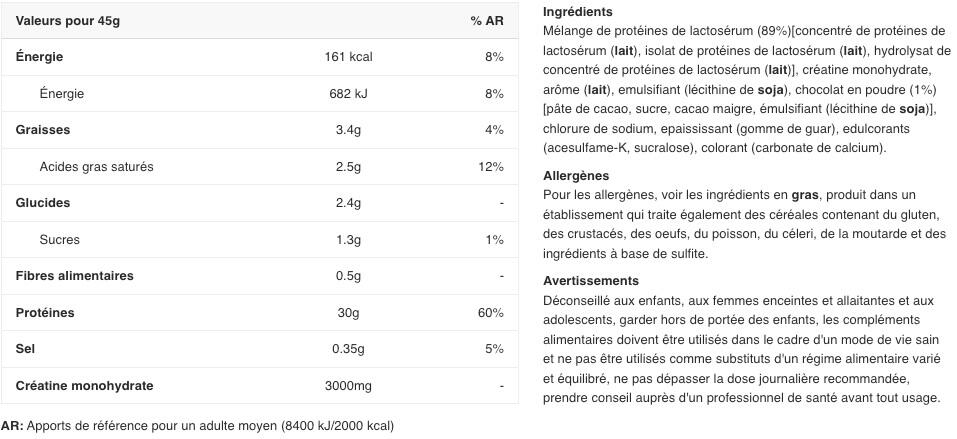This screenshot has height=439, width=957.
Task: Select the '12%' saturated fat percentage
Action: 491,167
